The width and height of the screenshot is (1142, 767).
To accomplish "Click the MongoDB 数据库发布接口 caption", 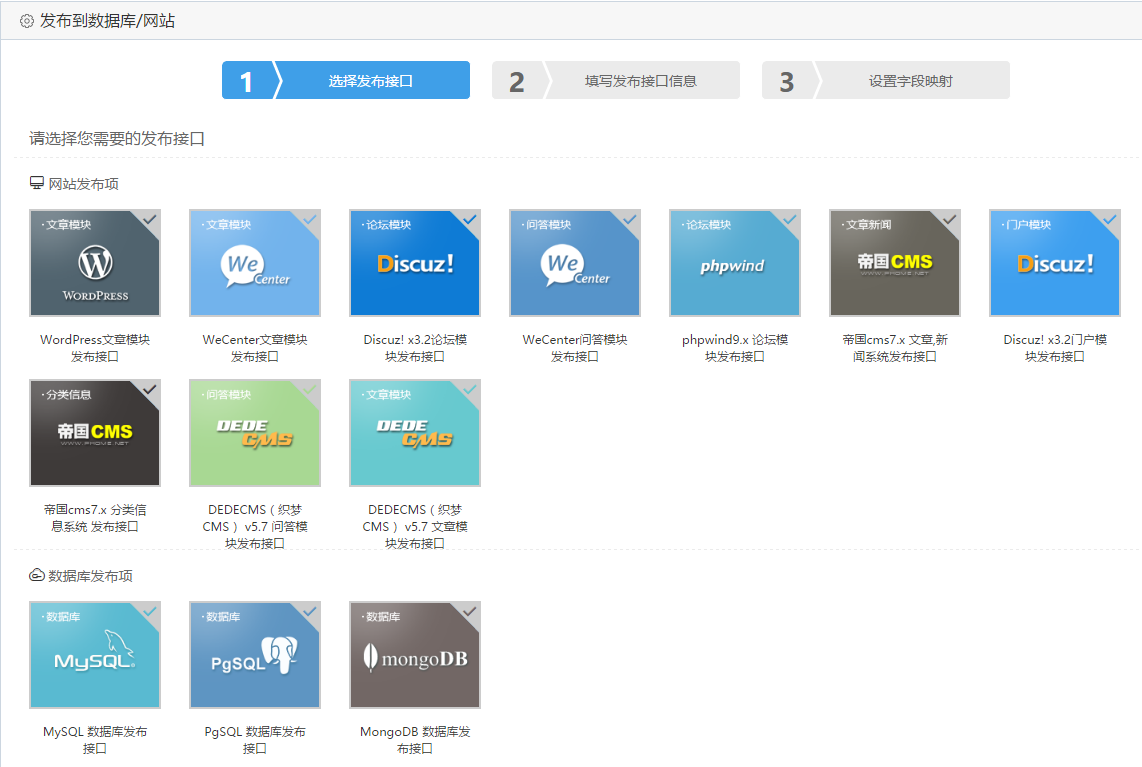I will 415,740.
